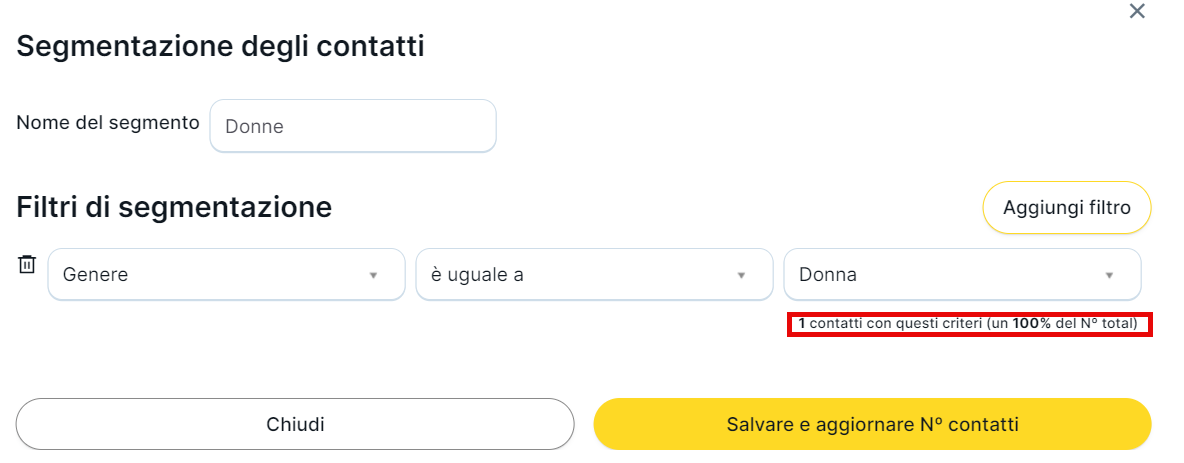Delete the Genere filter via trash icon
The image size is (1184, 463).
pos(27,265)
